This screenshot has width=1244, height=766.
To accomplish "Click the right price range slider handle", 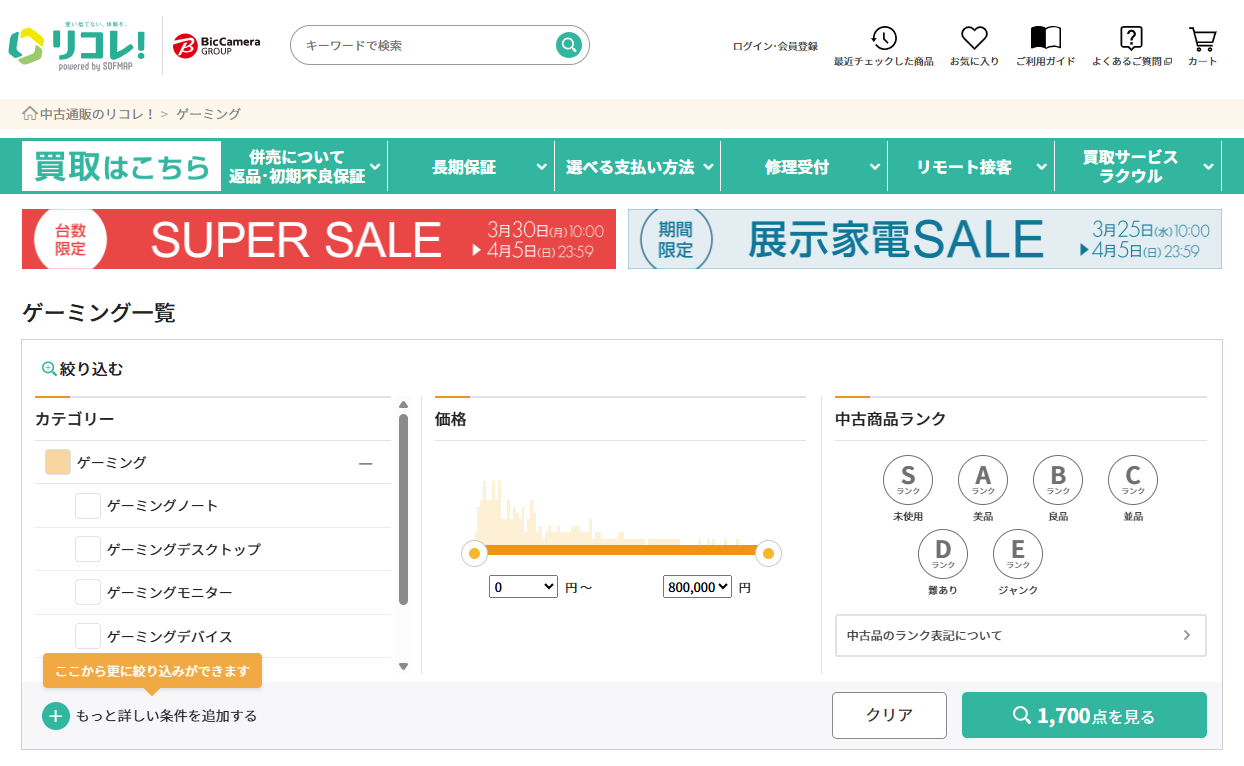I will (x=768, y=553).
